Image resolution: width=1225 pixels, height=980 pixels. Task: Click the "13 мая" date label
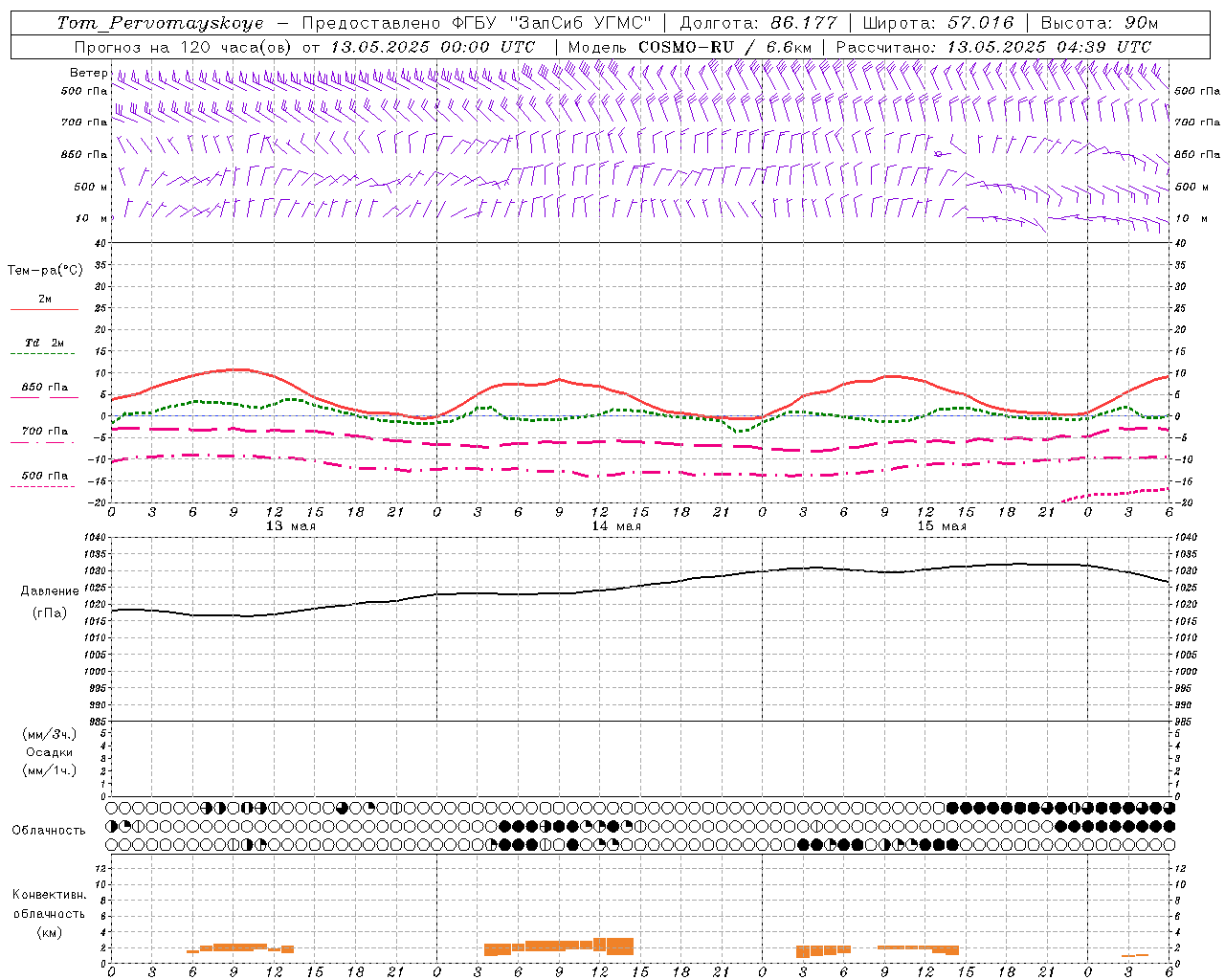click(x=291, y=526)
